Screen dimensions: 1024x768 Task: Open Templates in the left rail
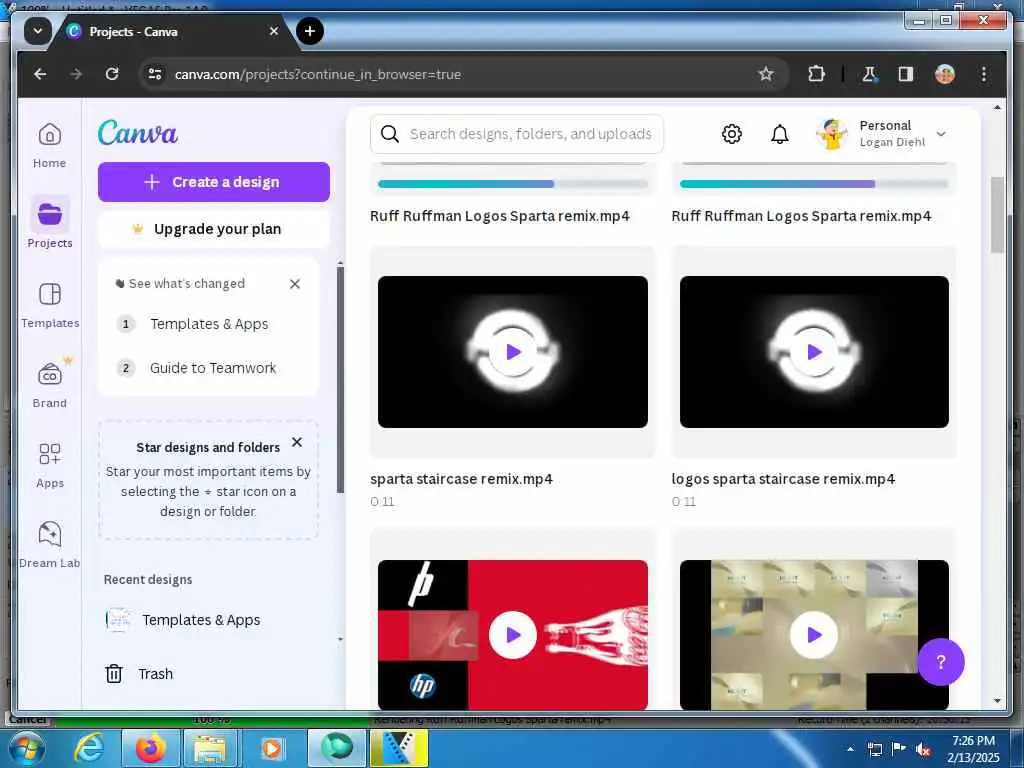(50, 305)
